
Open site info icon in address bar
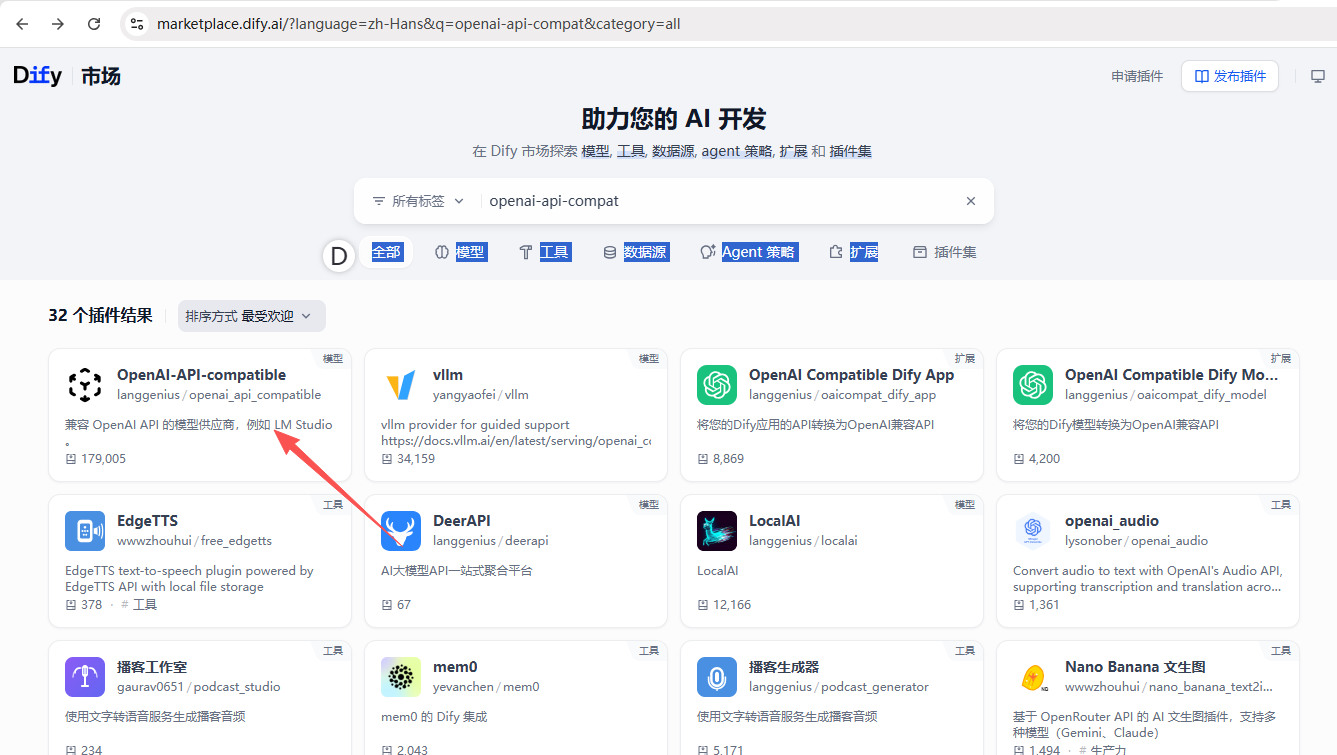pos(137,23)
